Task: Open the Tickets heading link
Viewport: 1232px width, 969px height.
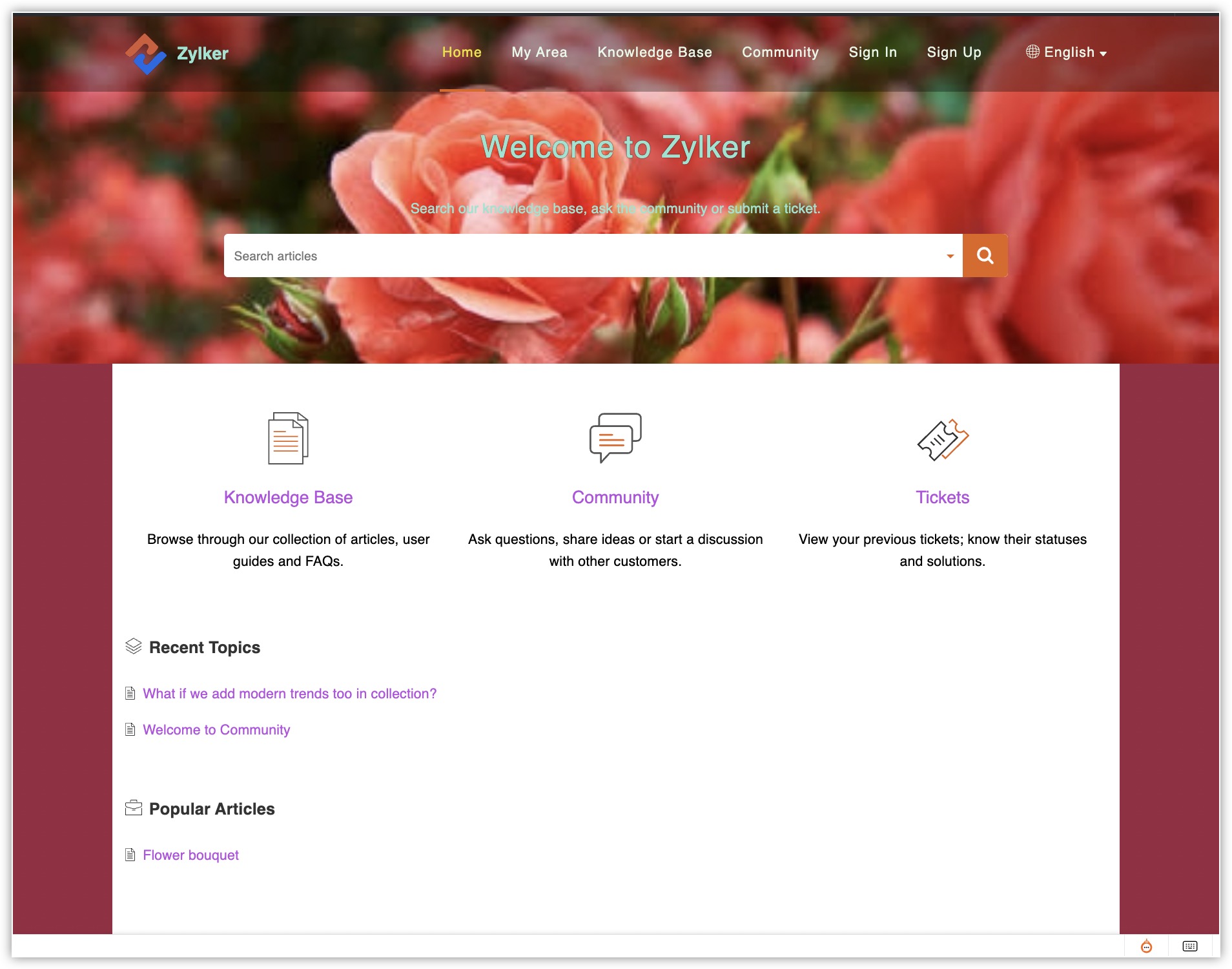Action: pos(943,497)
